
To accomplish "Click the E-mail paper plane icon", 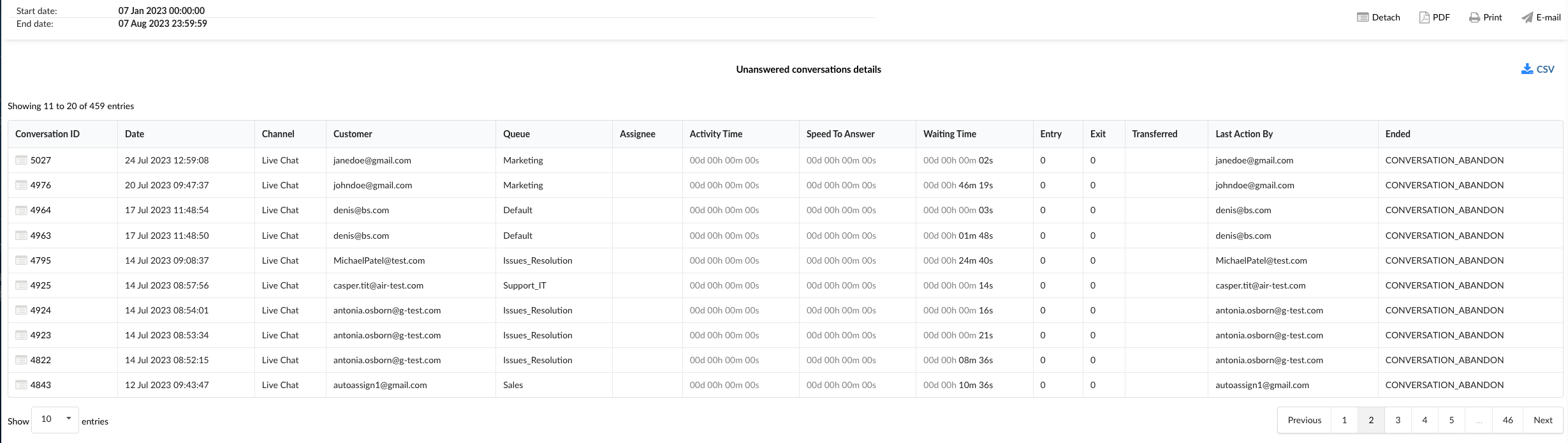I will coord(1527,17).
